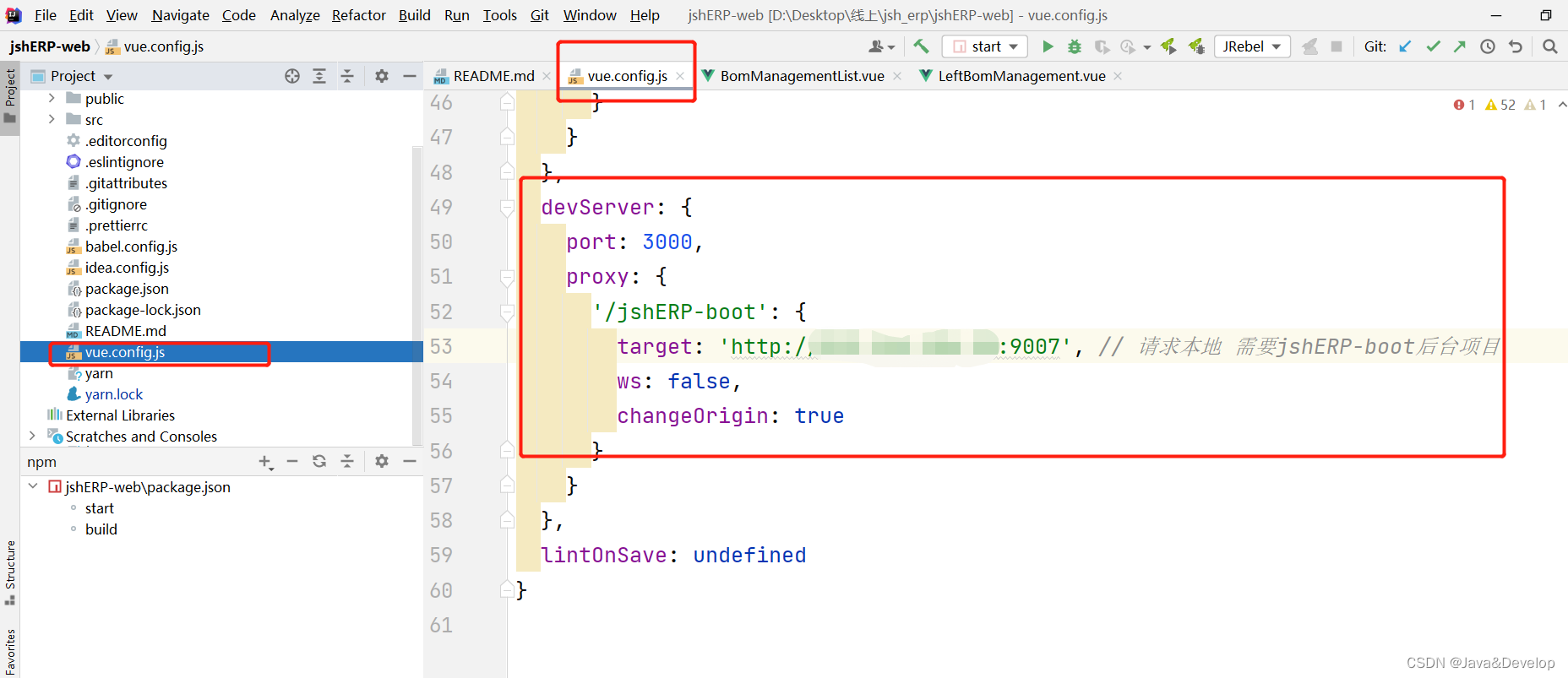Expand the public folder in Project tree

[52, 99]
